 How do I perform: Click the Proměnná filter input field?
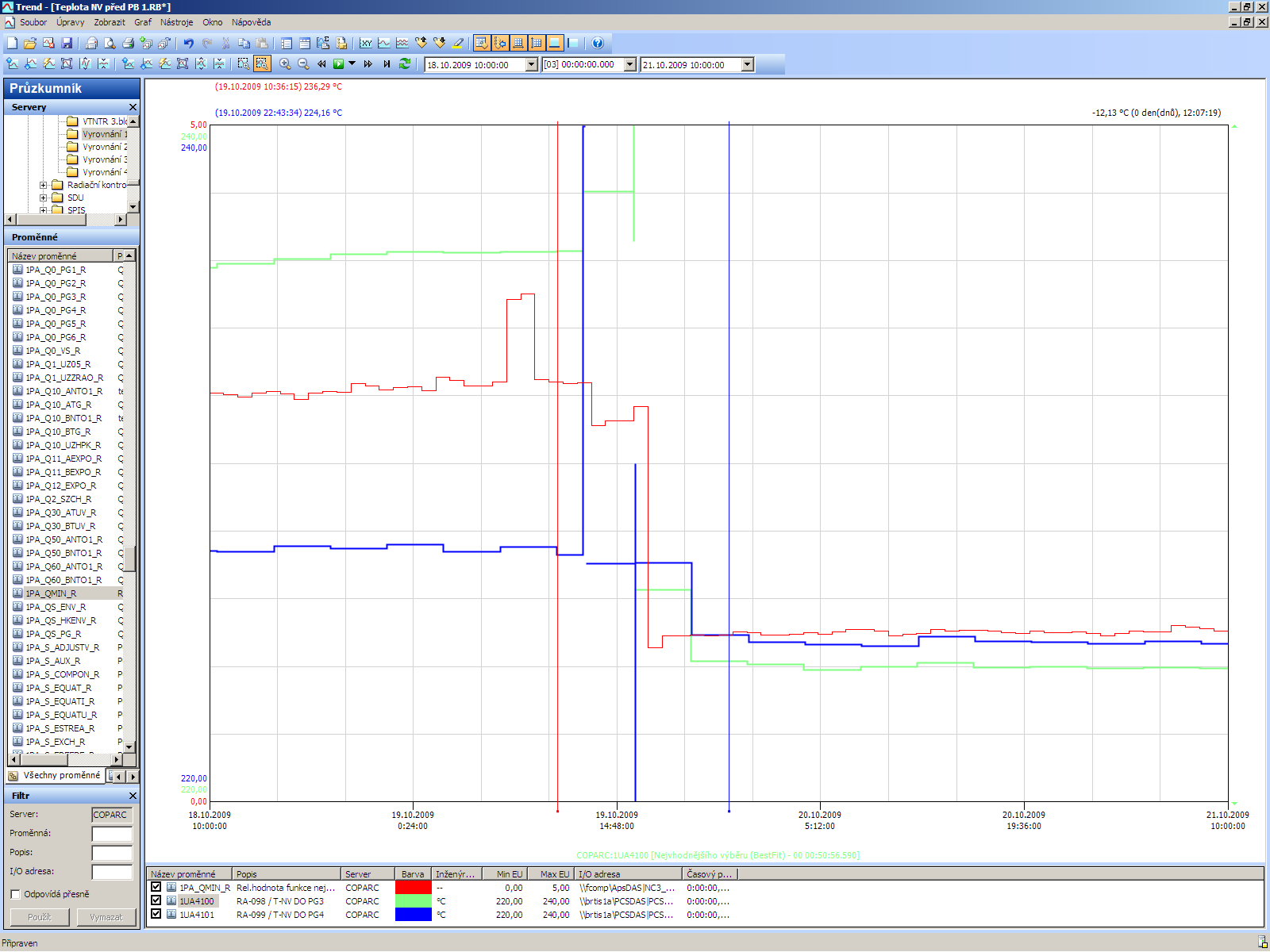click(112, 834)
